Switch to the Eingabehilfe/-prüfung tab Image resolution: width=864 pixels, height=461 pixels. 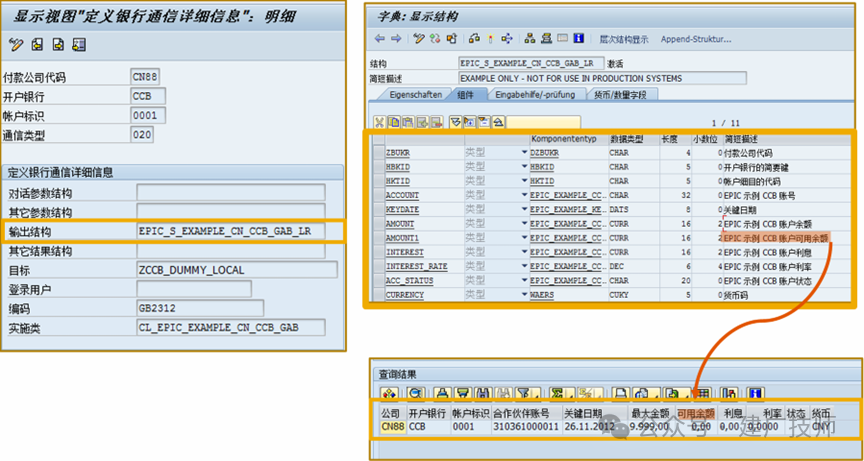coord(535,95)
